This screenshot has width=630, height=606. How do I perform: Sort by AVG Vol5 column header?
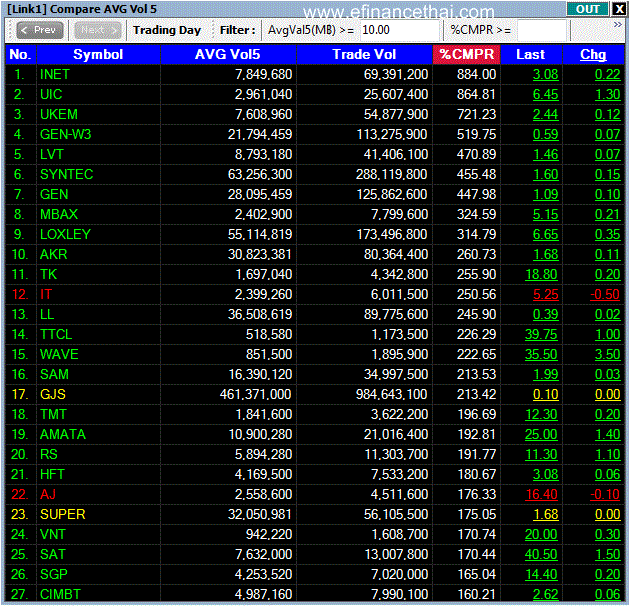click(x=228, y=54)
